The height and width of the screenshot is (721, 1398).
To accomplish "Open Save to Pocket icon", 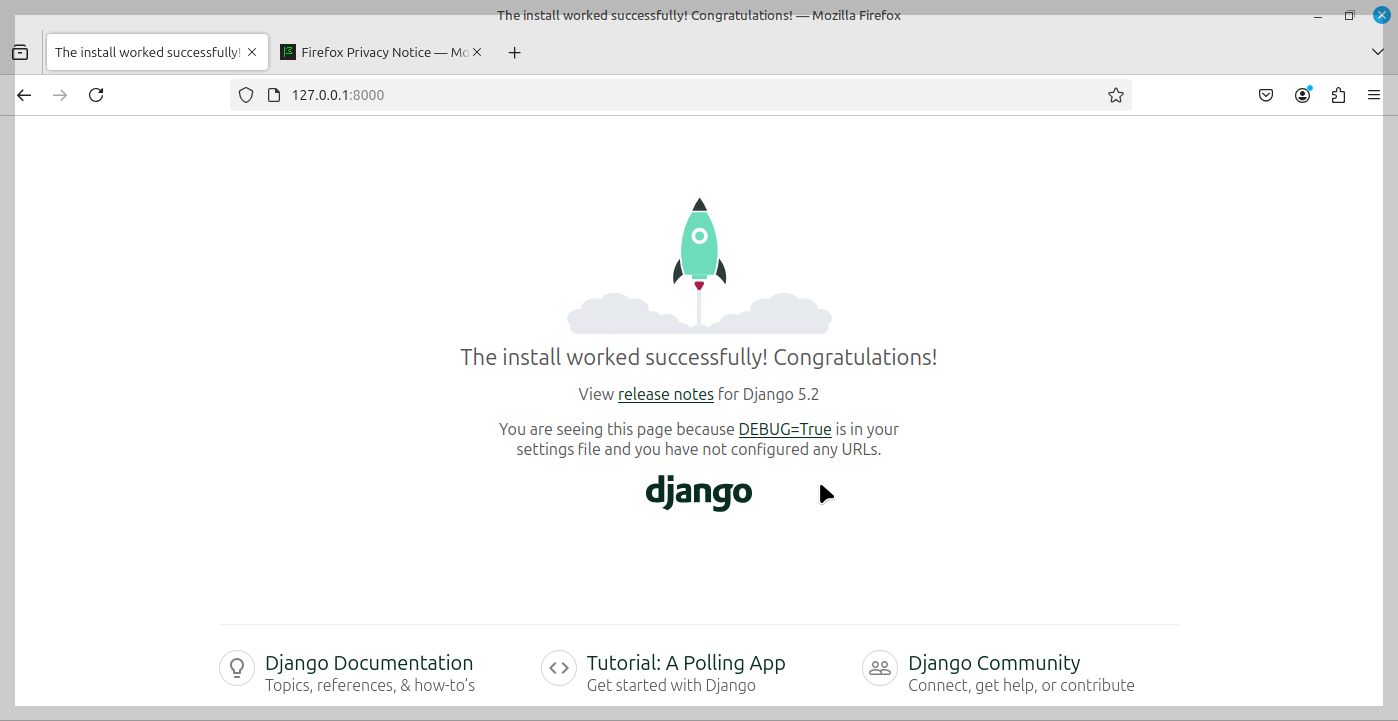I will coord(1266,95).
